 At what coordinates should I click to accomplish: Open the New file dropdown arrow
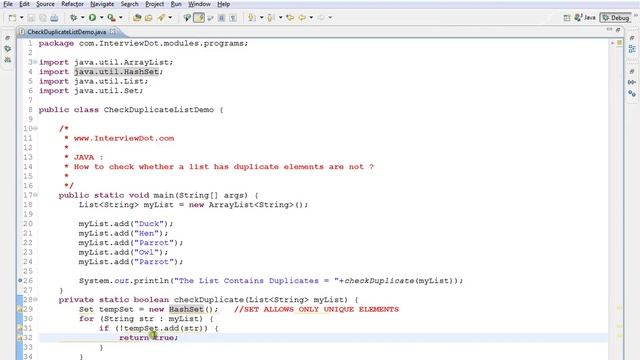pyautogui.click(x=21, y=18)
